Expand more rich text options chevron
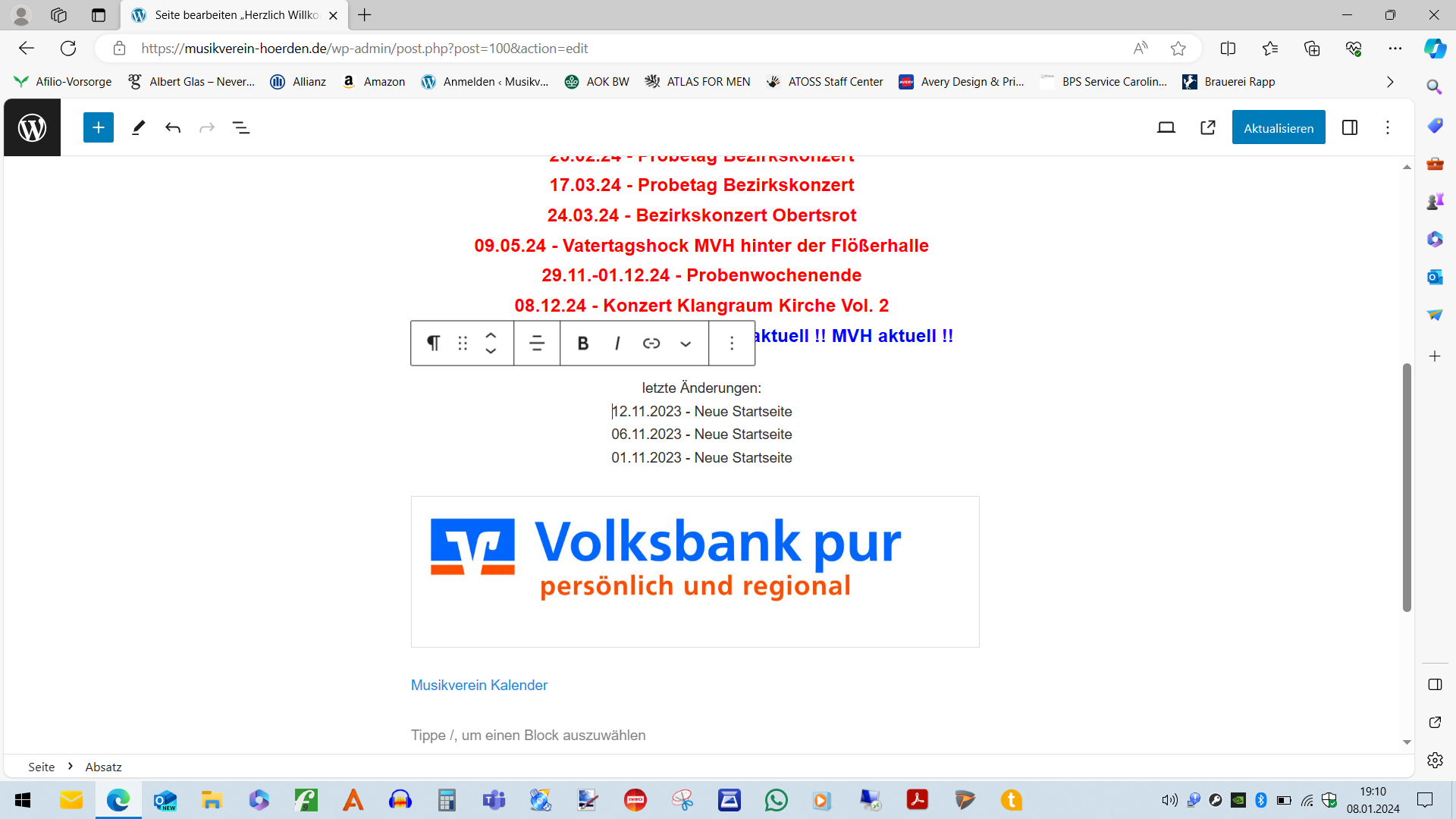 [686, 344]
